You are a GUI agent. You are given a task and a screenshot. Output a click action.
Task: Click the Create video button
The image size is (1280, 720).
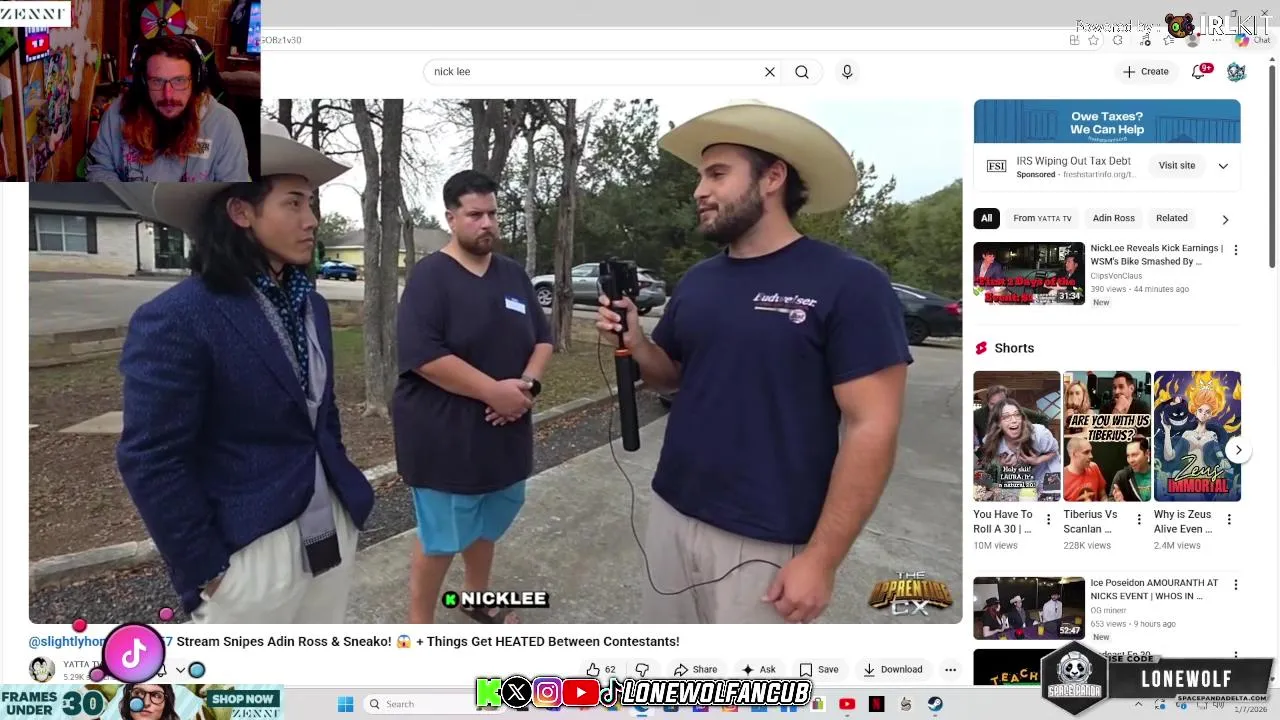[1146, 72]
